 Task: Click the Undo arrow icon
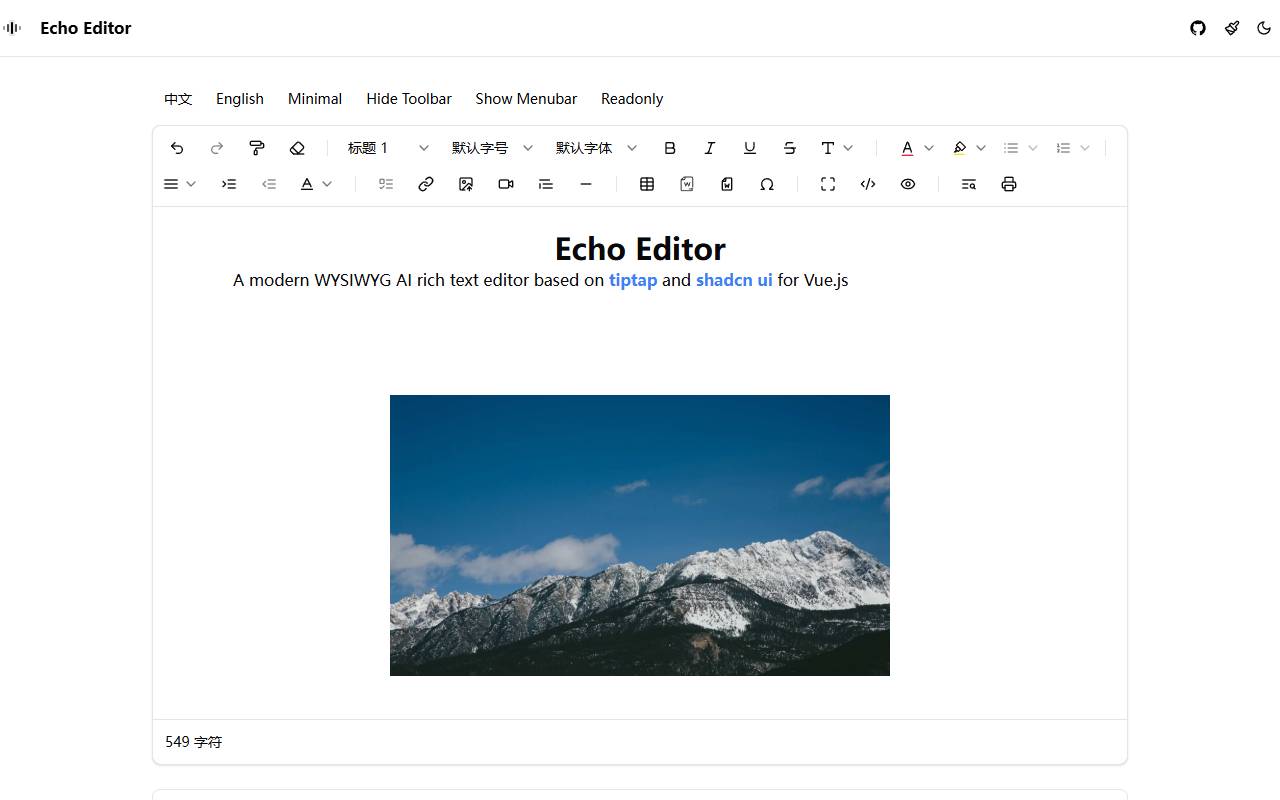[177, 148]
